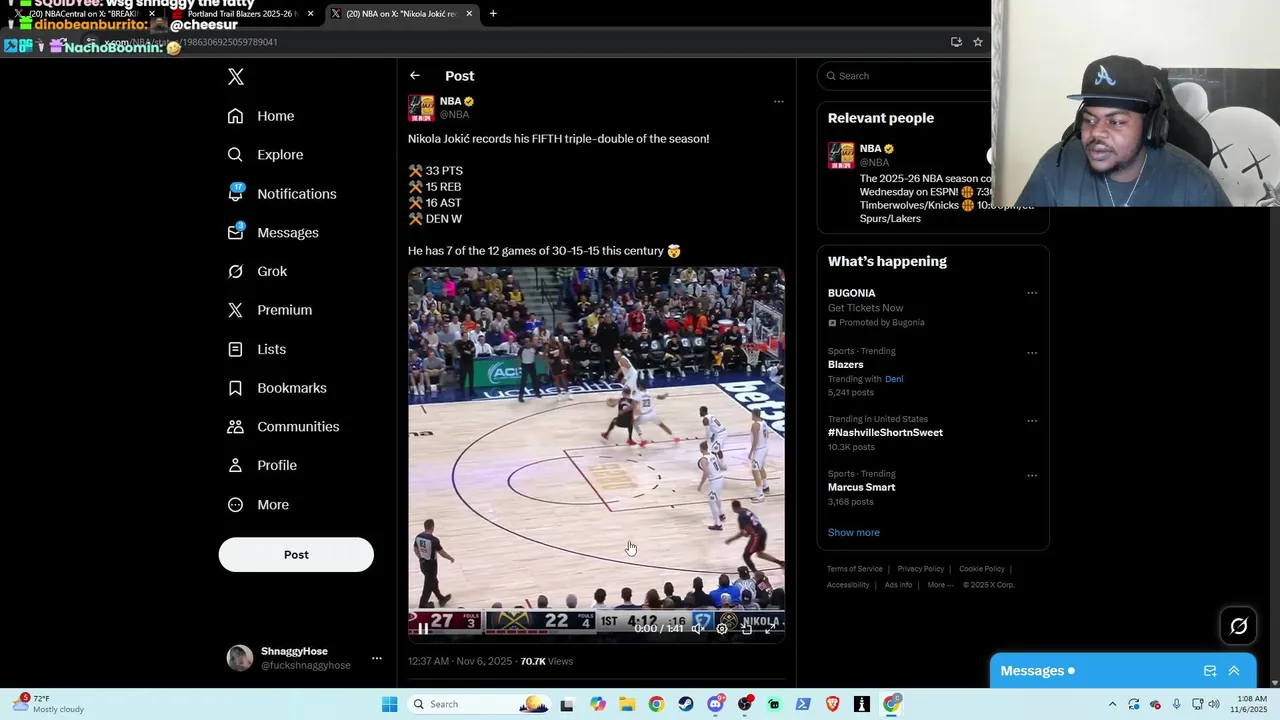
Task: Click the NBA avatar on the post
Action: [x=421, y=108]
